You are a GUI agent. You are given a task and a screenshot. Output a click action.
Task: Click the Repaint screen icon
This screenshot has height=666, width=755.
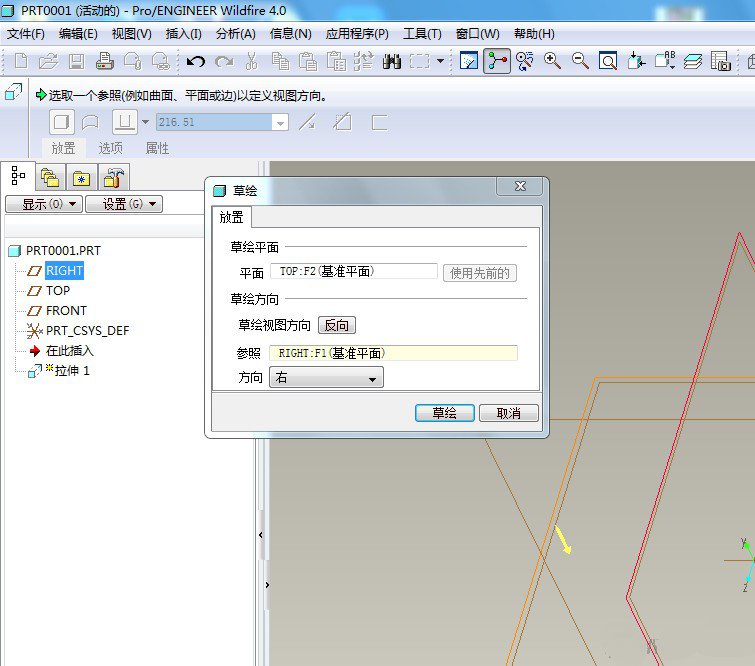click(x=469, y=61)
